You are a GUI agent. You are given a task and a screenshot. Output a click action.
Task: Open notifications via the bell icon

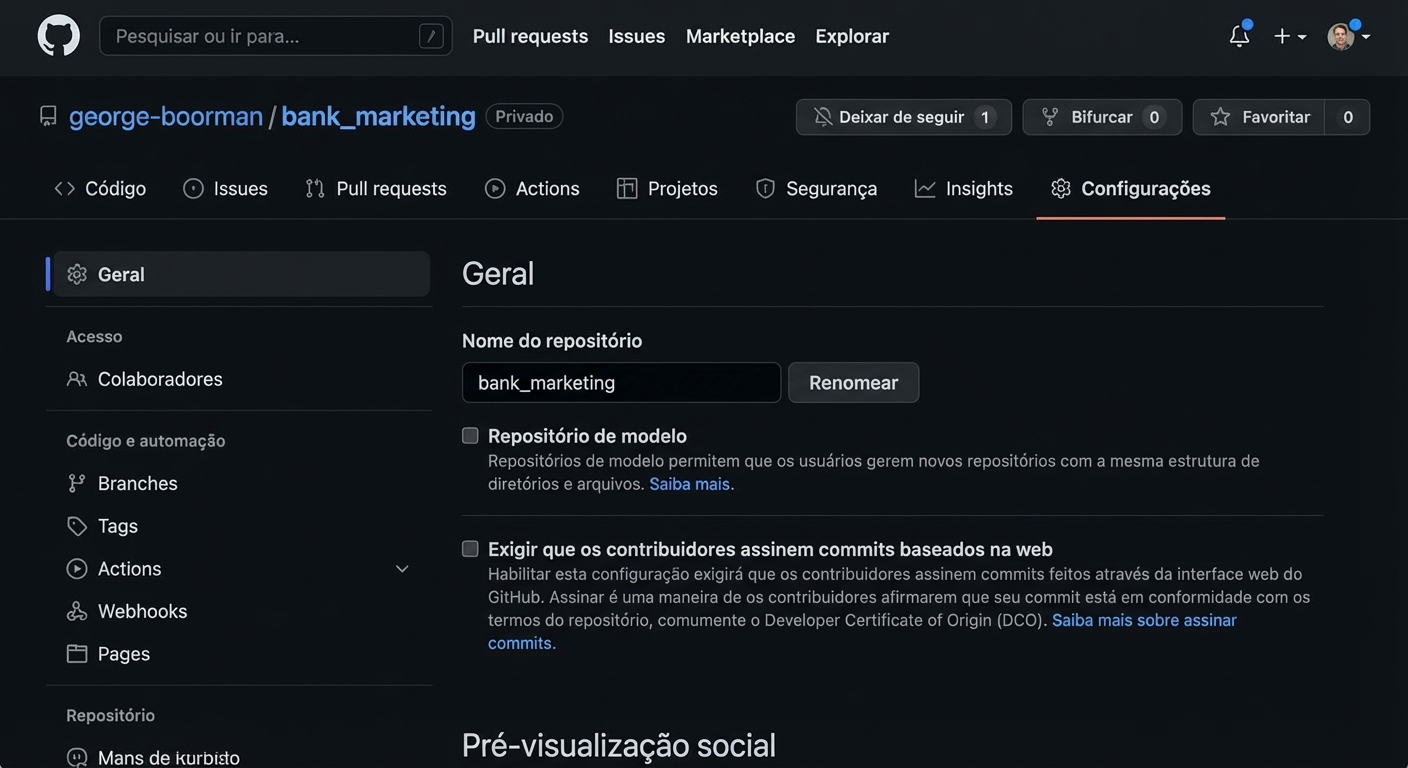coord(1239,35)
